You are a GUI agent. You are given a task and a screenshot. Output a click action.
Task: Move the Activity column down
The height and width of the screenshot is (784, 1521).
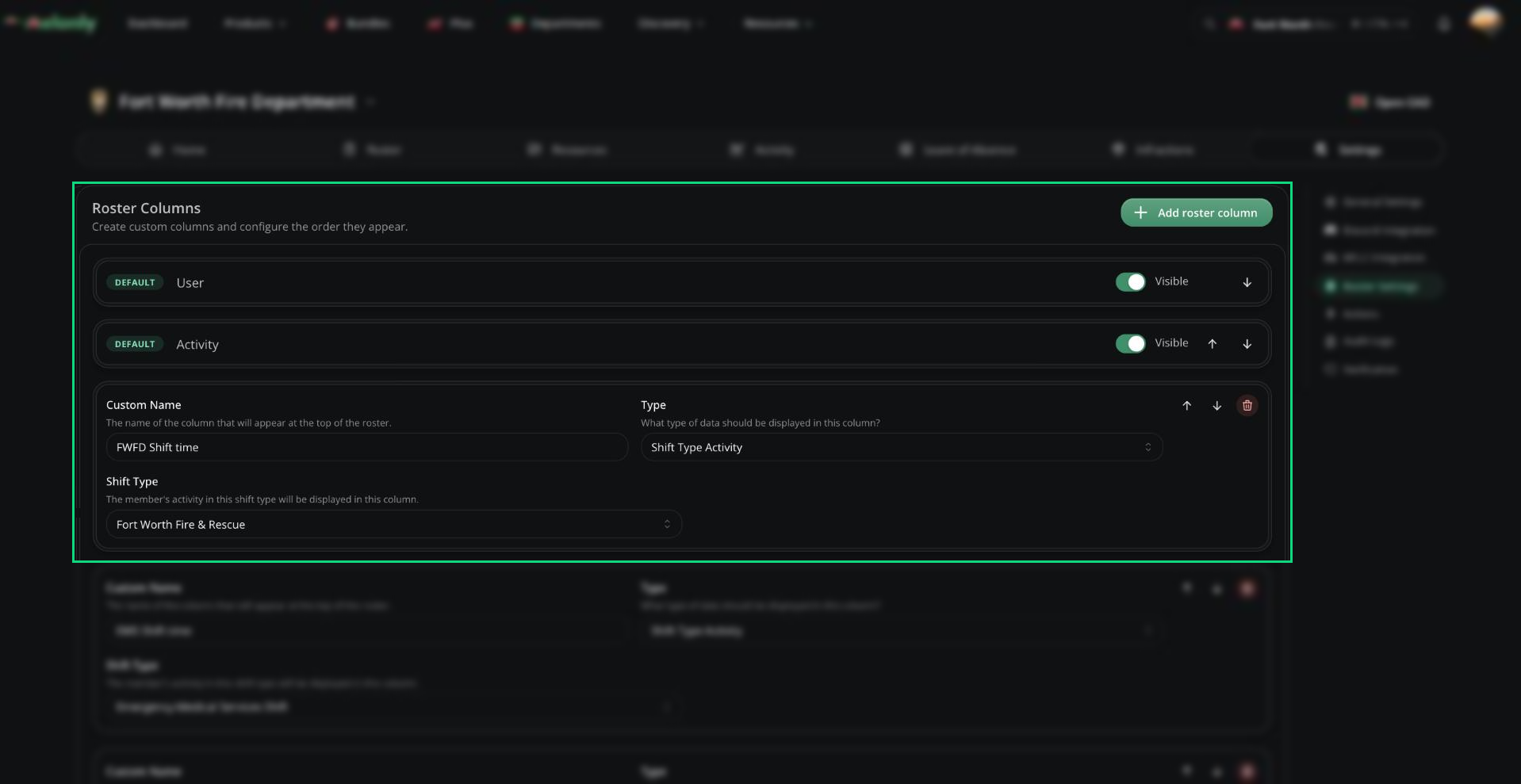[1247, 344]
